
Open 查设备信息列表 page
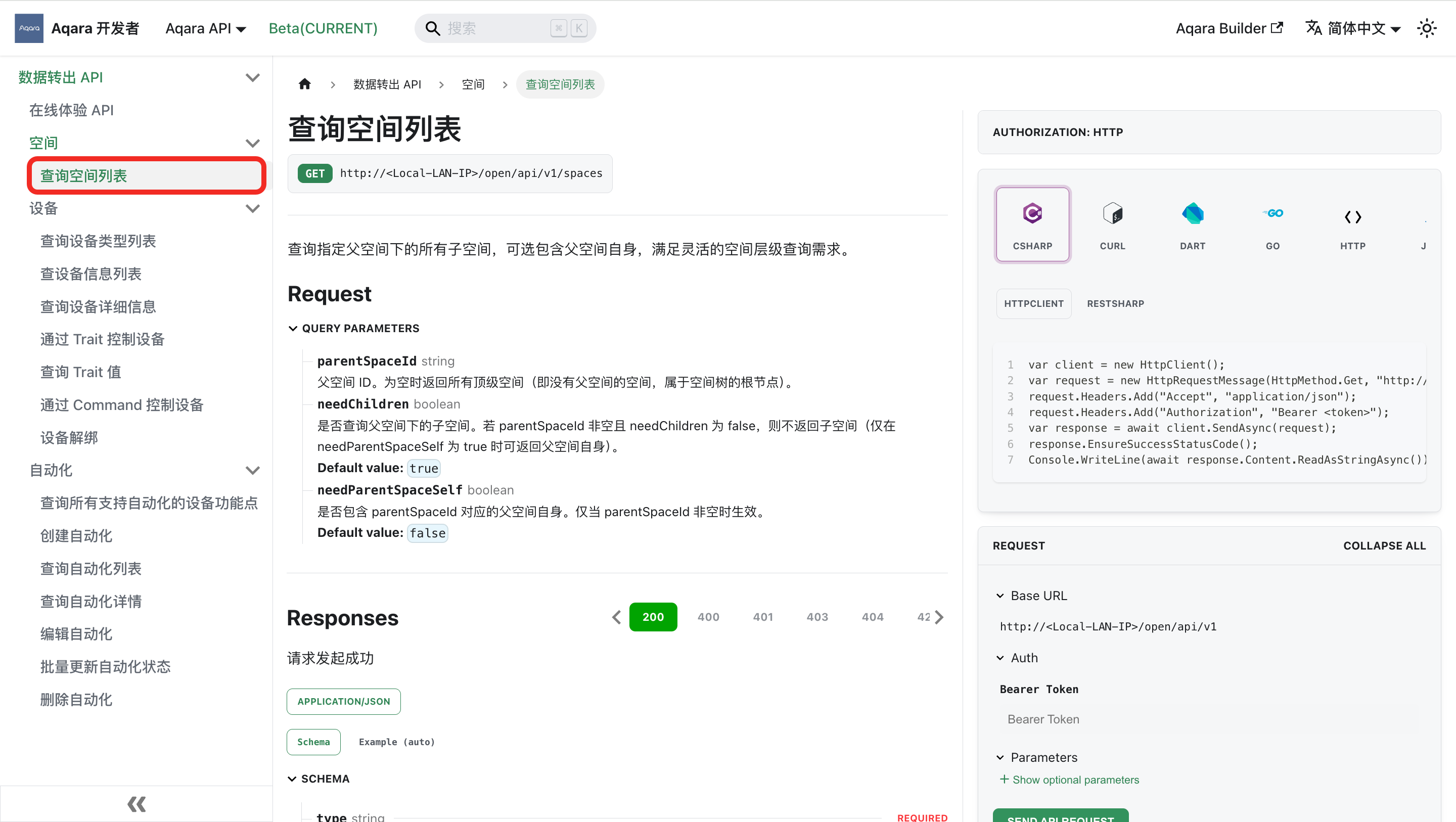click(90, 274)
